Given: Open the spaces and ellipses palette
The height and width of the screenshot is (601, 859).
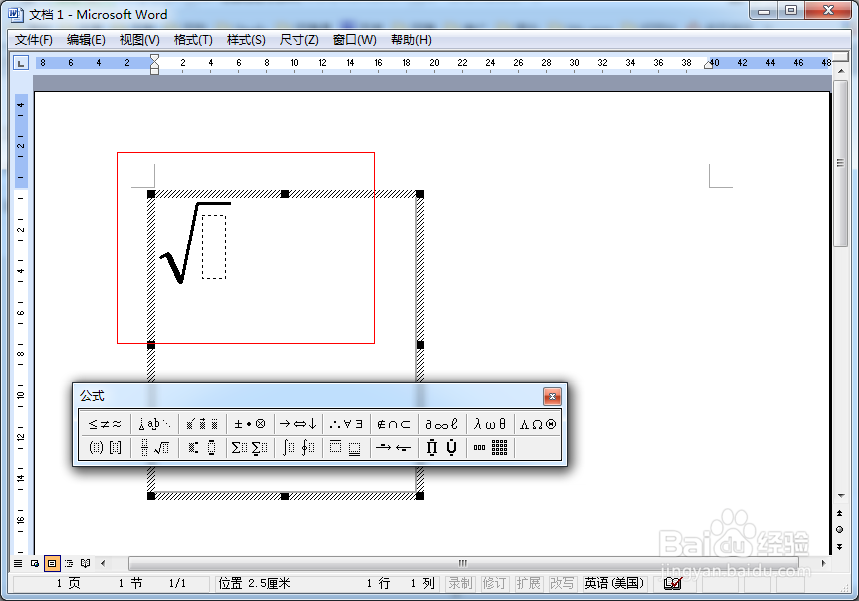Looking at the screenshot, I should pyautogui.click(x=154, y=424).
